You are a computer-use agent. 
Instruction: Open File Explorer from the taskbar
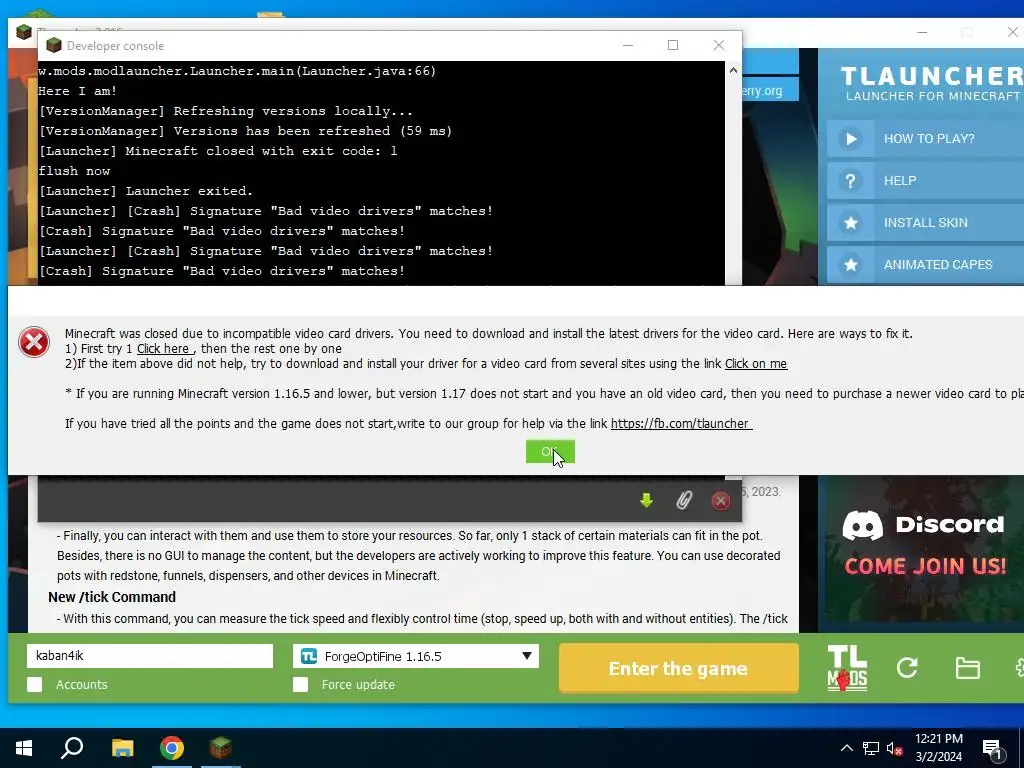pos(122,748)
